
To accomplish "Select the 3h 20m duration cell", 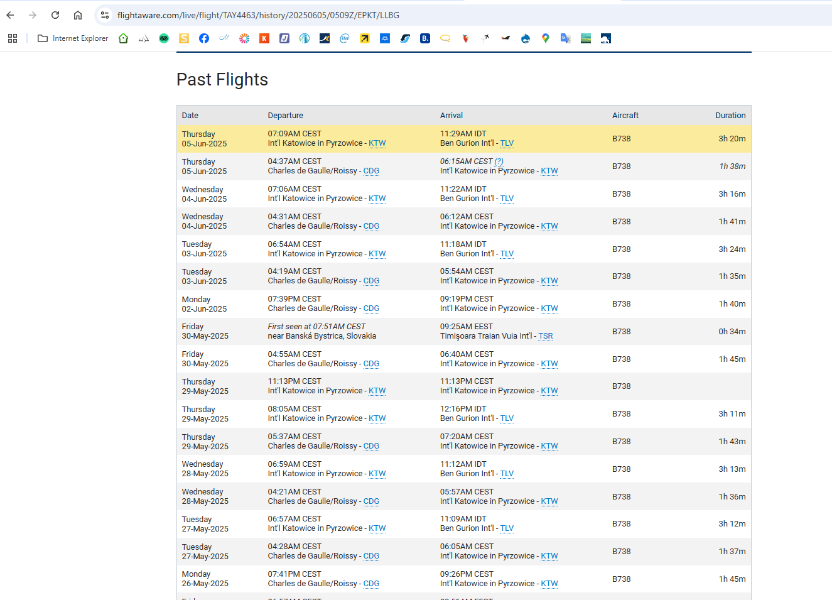I will point(732,138).
